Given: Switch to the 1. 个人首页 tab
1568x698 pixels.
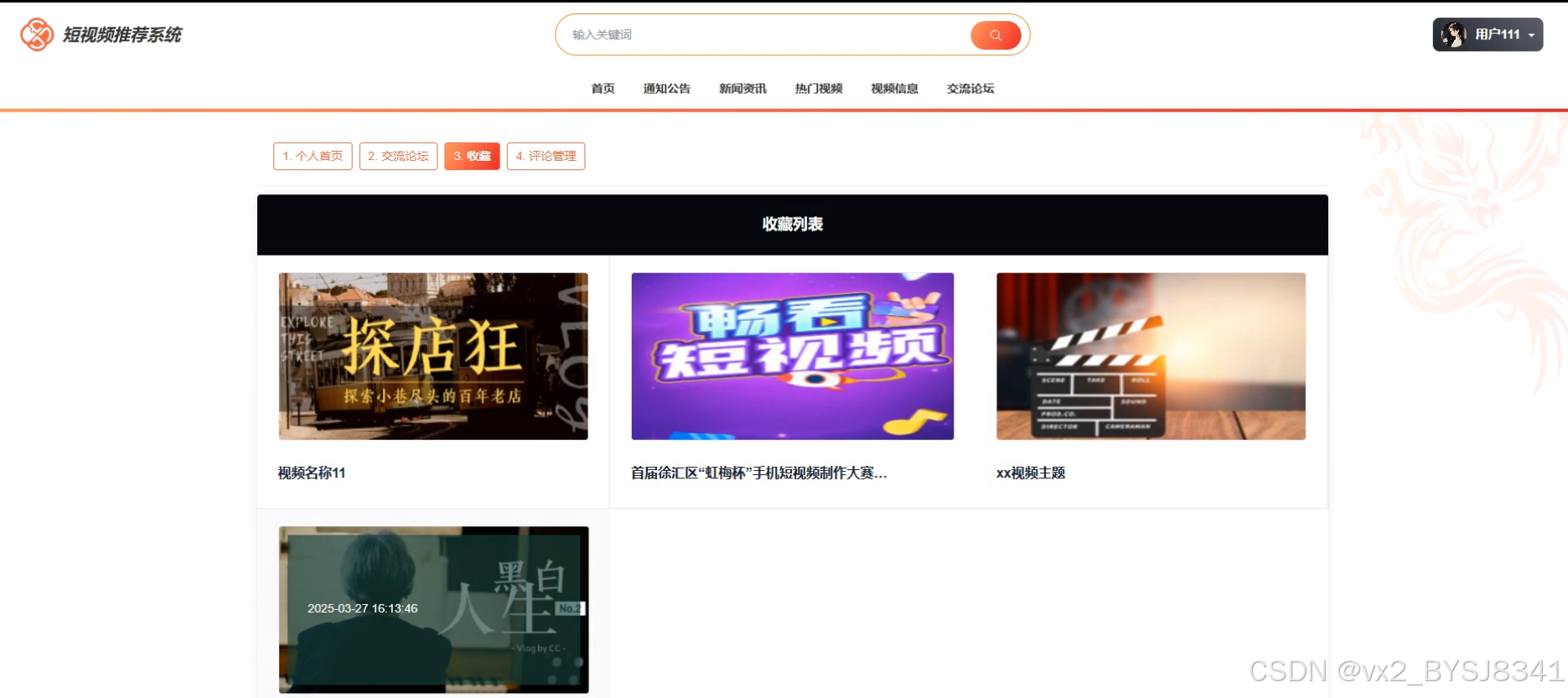Looking at the screenshot, I should click(x=313, y=156).
